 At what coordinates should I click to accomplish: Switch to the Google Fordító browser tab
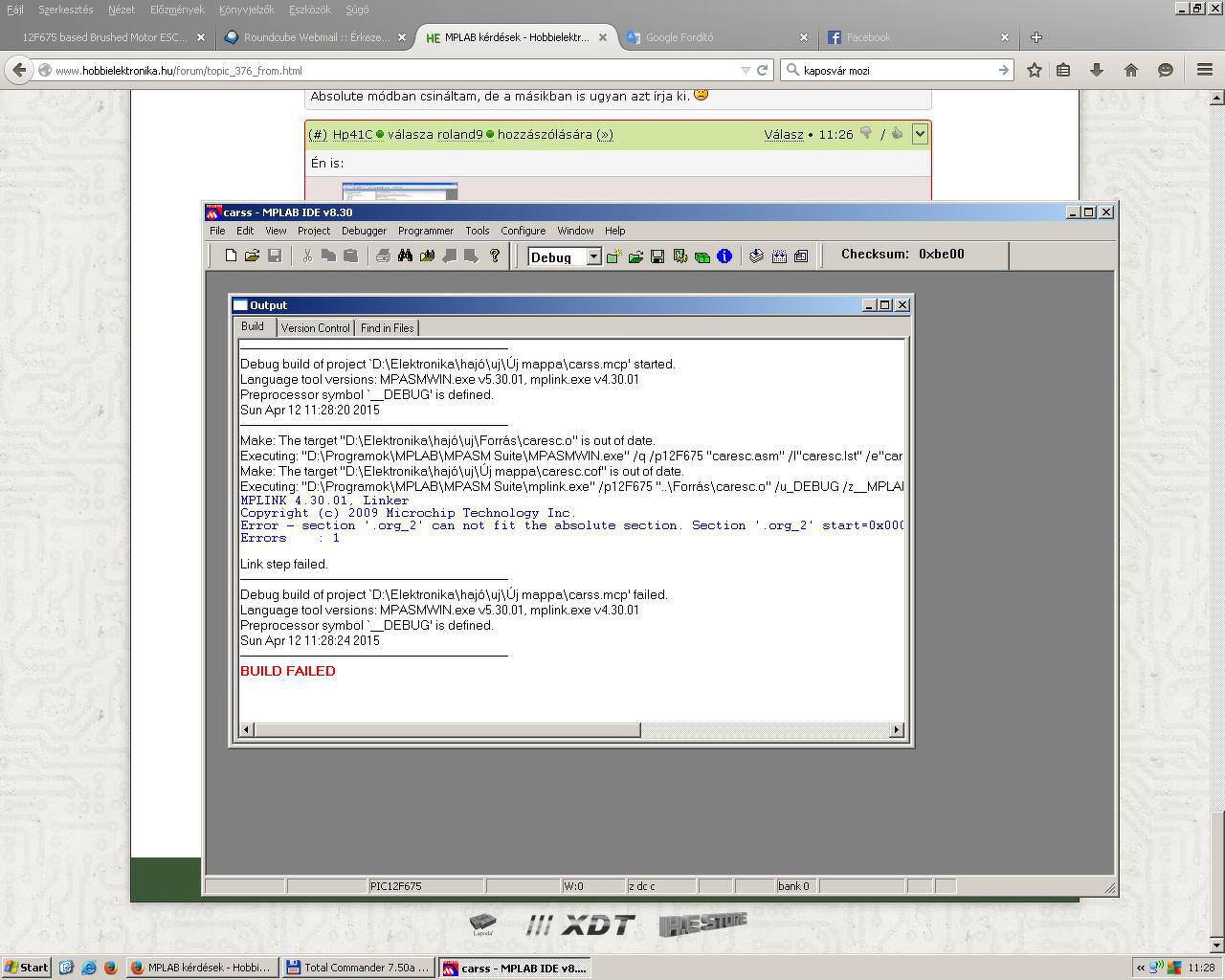tap(718, 37)
